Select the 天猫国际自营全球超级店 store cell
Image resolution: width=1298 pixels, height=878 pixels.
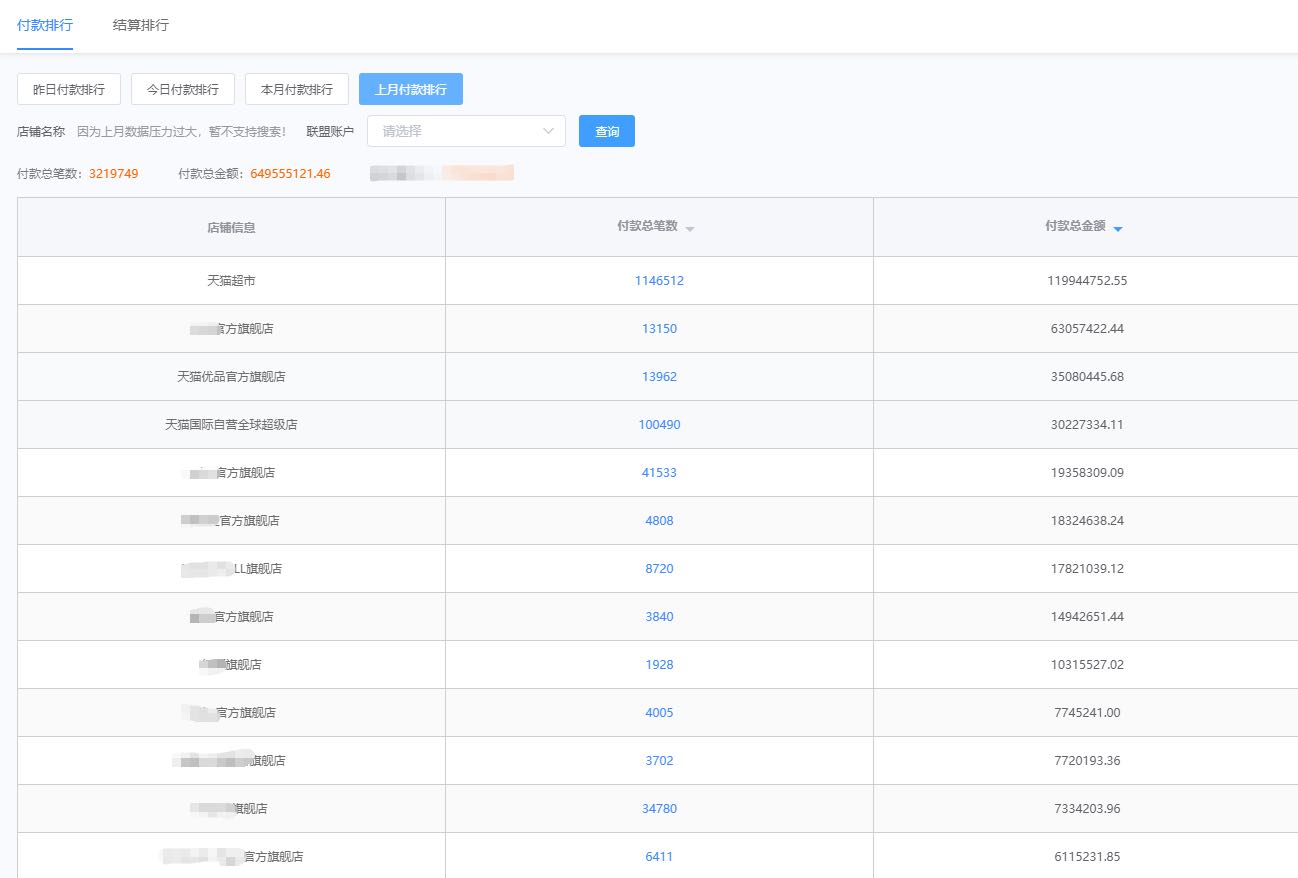coord(231,425)
